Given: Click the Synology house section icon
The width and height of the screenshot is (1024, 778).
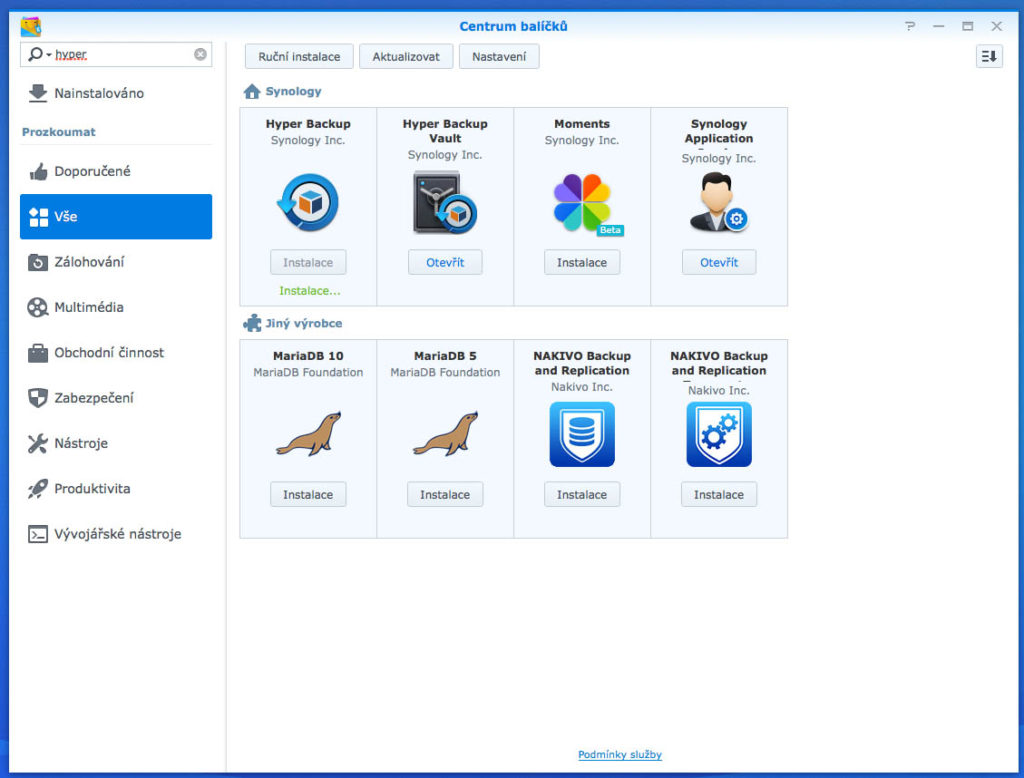Looking at the screenshot, I should click(x=251, y=91).
